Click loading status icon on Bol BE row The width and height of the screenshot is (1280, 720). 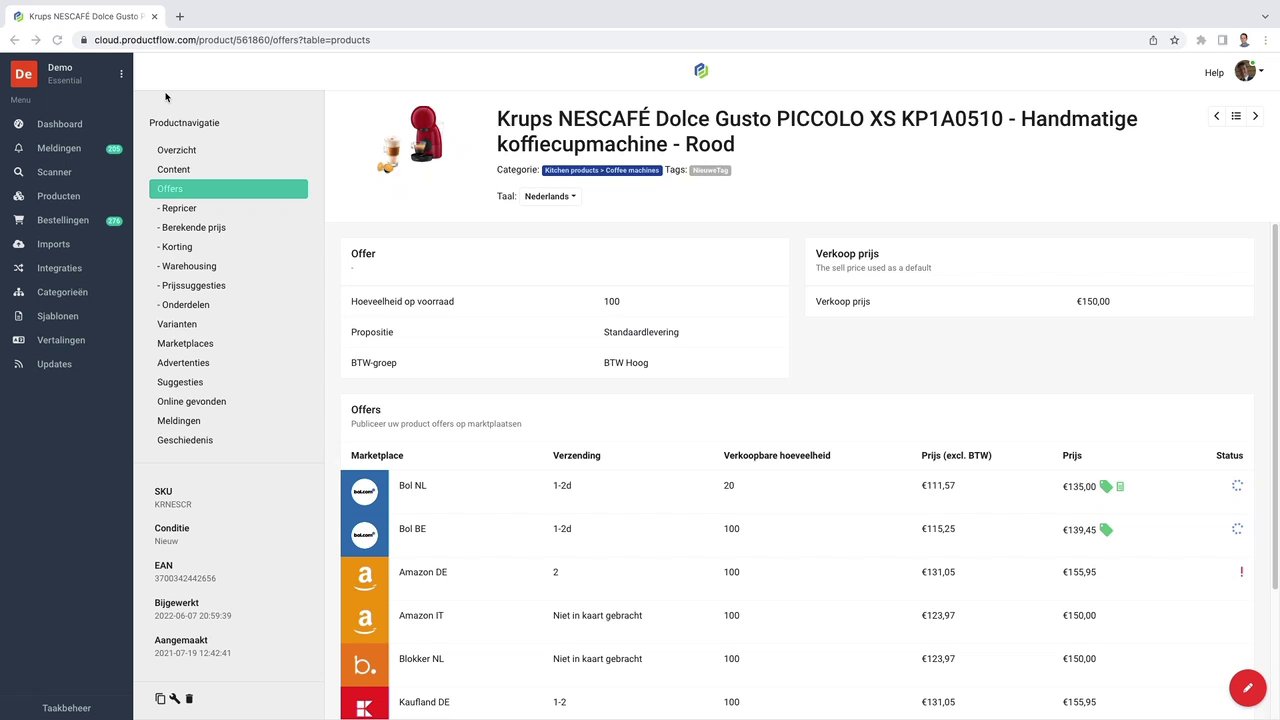coord(1237,529)
